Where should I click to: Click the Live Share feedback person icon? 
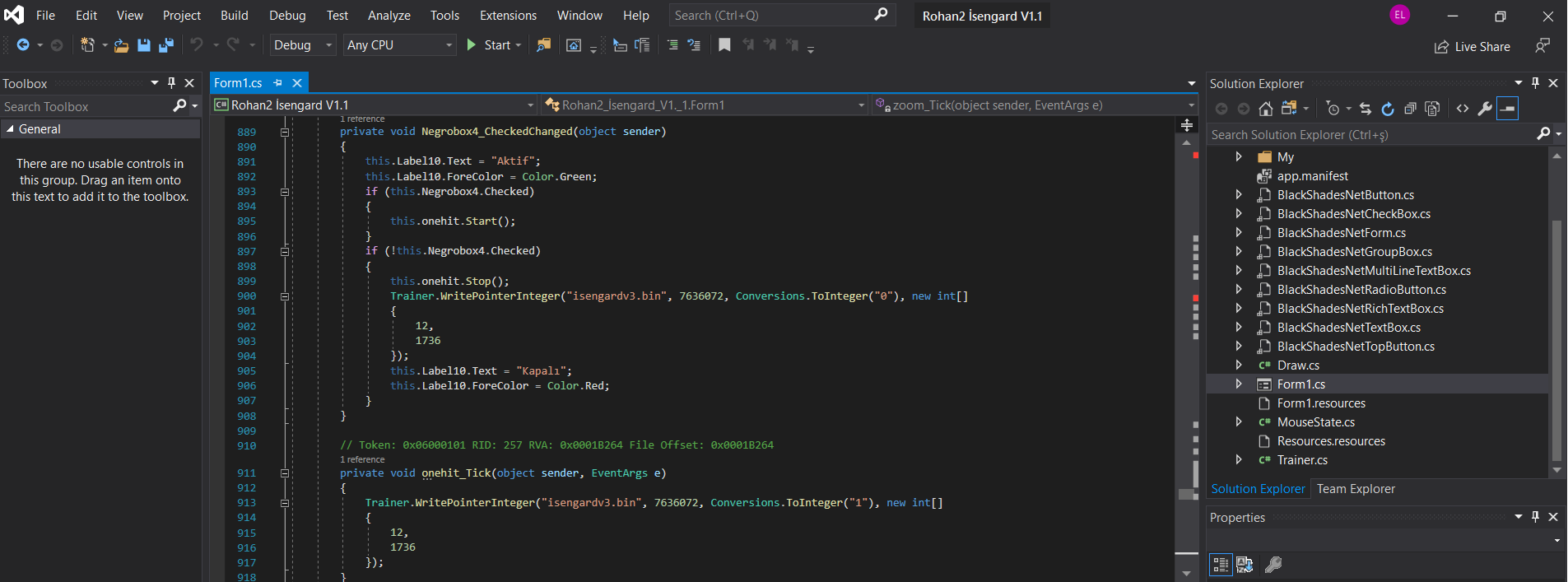coord(1542,46)
